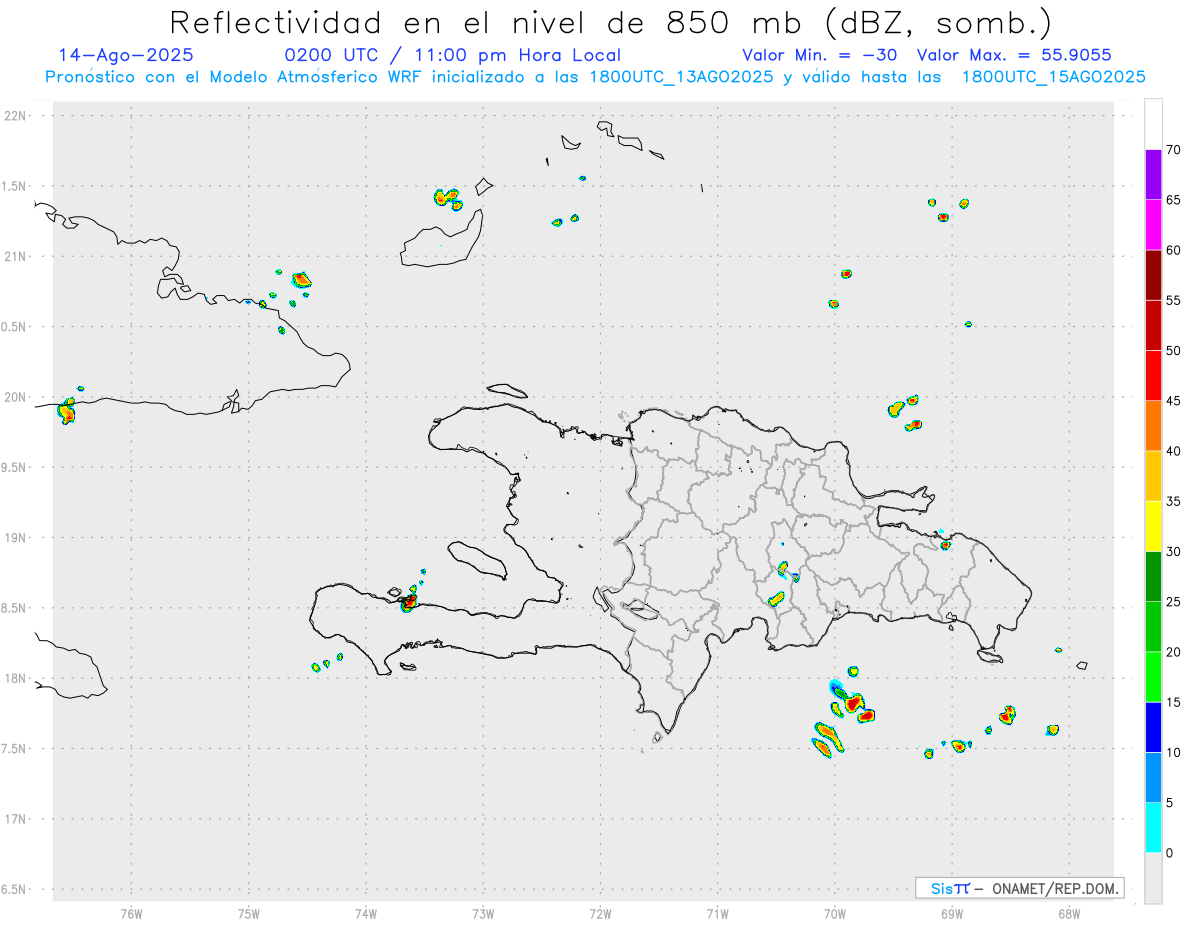The width and height of the screenshot is (1200, 927).
Task: Click the 'Pronóstico con el Modelo Atmosférico WRF' line
Action: (x=595, y=77)
